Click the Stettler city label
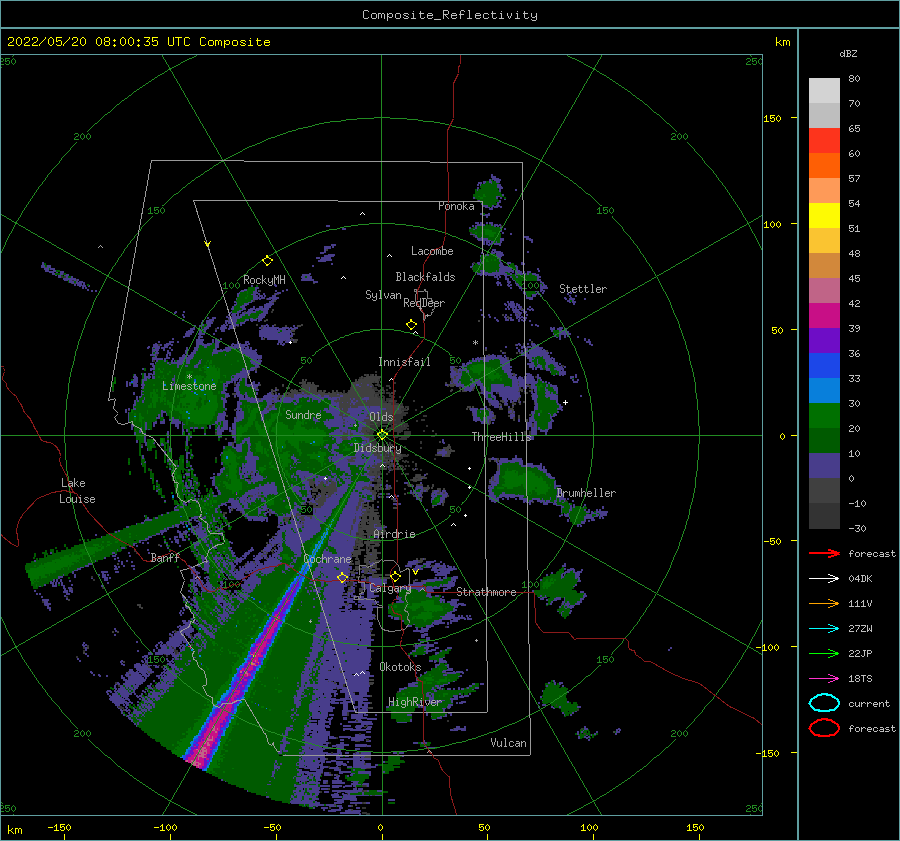The height and width of the screenshot is (841, 900). (x=583, y=289)
